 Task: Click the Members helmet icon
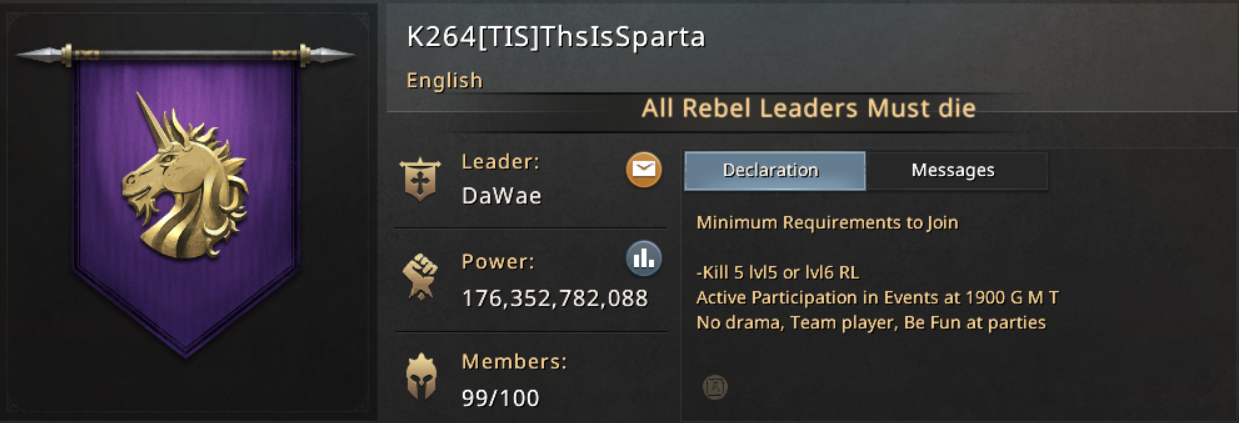(x=419, y=377)
